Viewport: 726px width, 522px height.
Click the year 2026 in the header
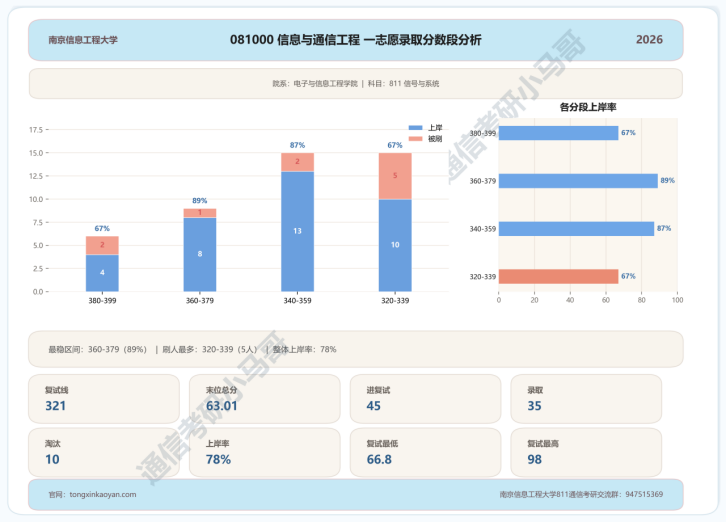(649, 39)
